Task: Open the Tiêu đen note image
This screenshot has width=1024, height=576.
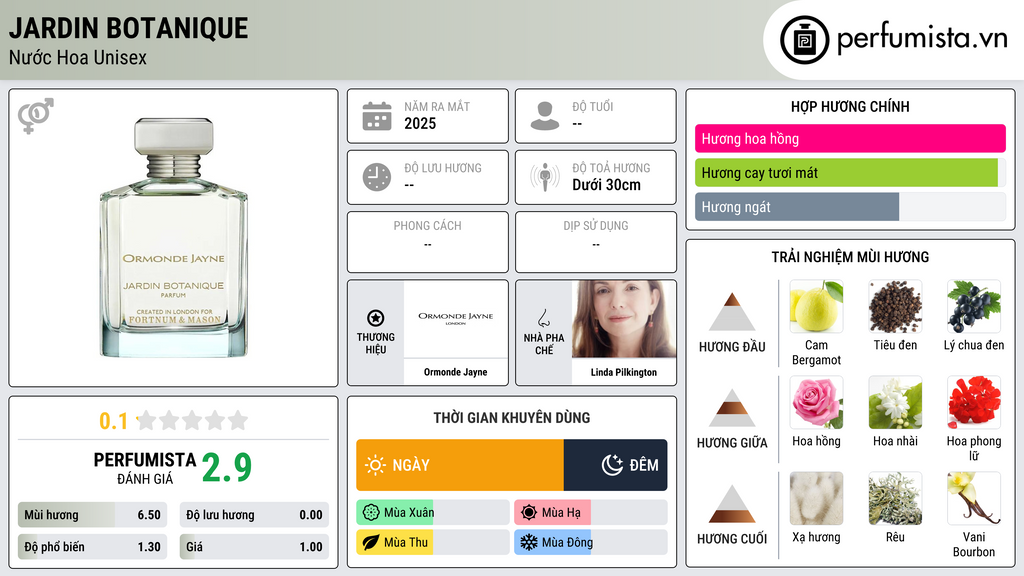Action: click(x=895, y=306)
